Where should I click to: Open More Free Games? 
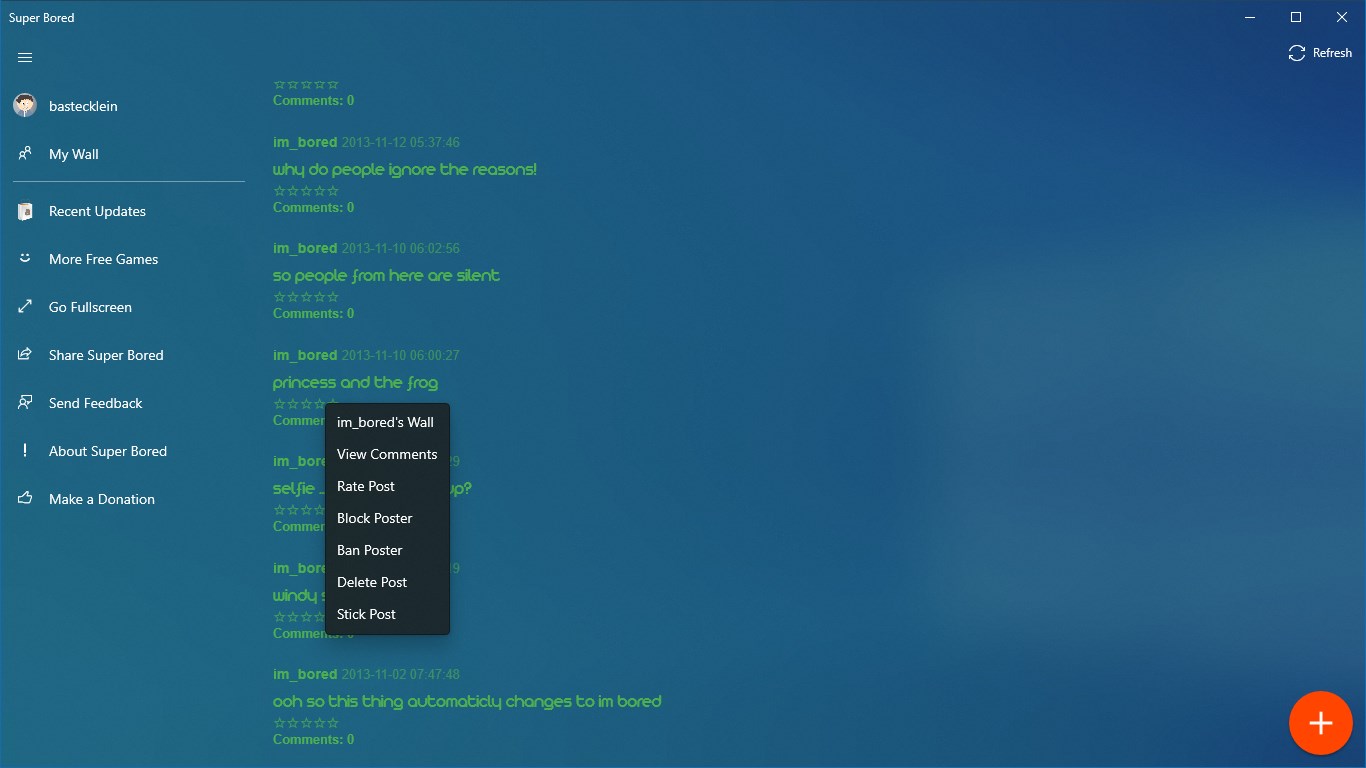coord(104,259)
